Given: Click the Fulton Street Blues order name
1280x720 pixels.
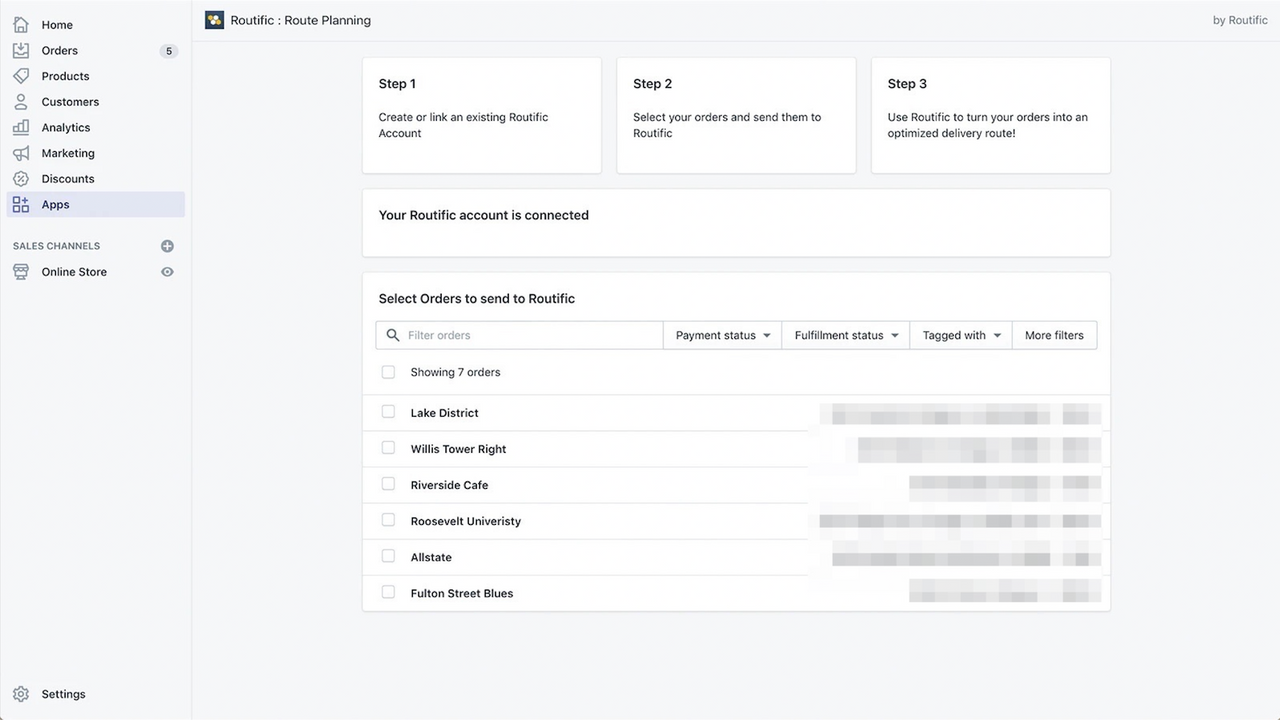Looking at the screenshot, I should (461, 593).
